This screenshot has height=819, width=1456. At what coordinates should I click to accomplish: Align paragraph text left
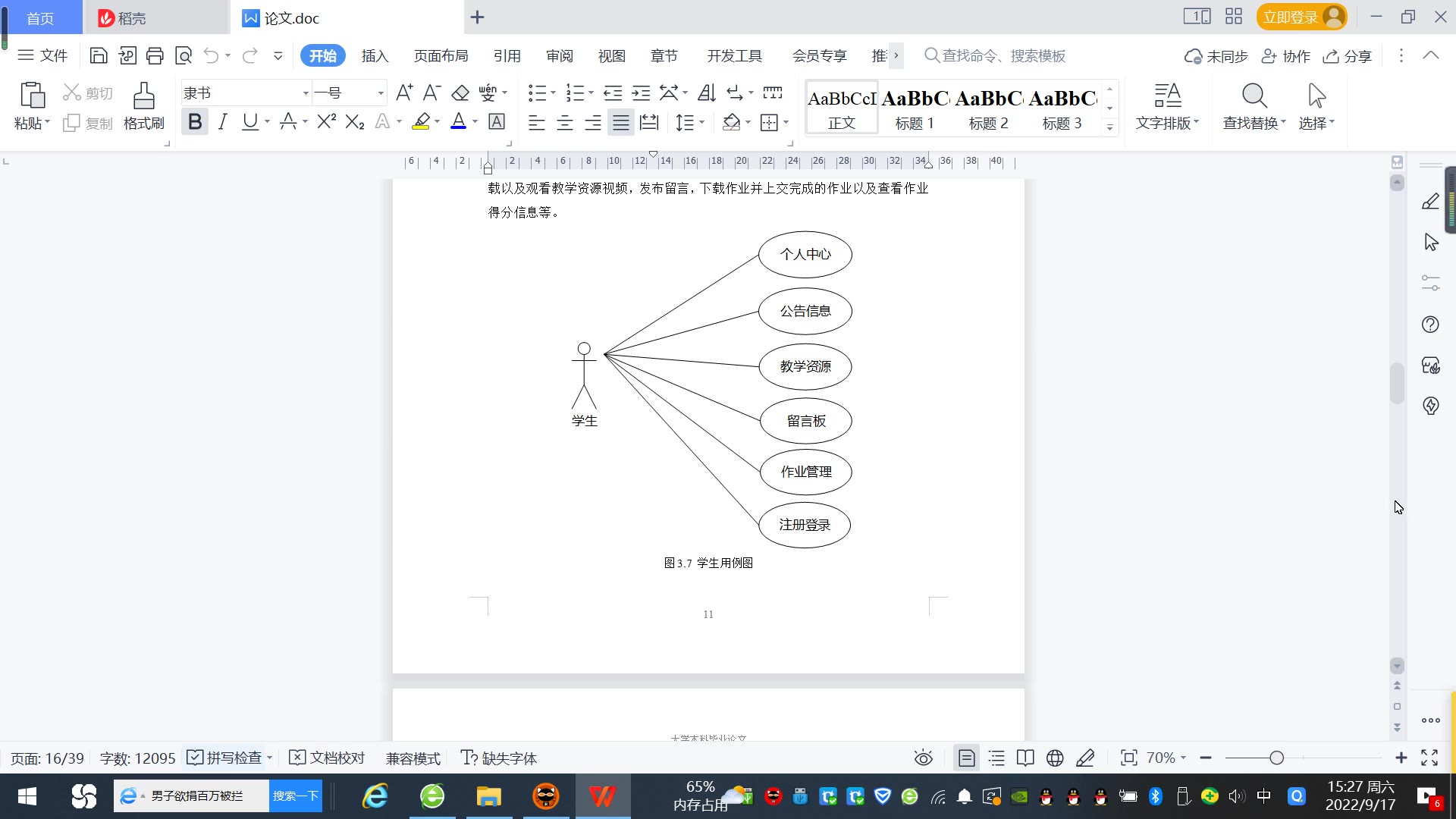pyautogui.click(x=537, y=122)
